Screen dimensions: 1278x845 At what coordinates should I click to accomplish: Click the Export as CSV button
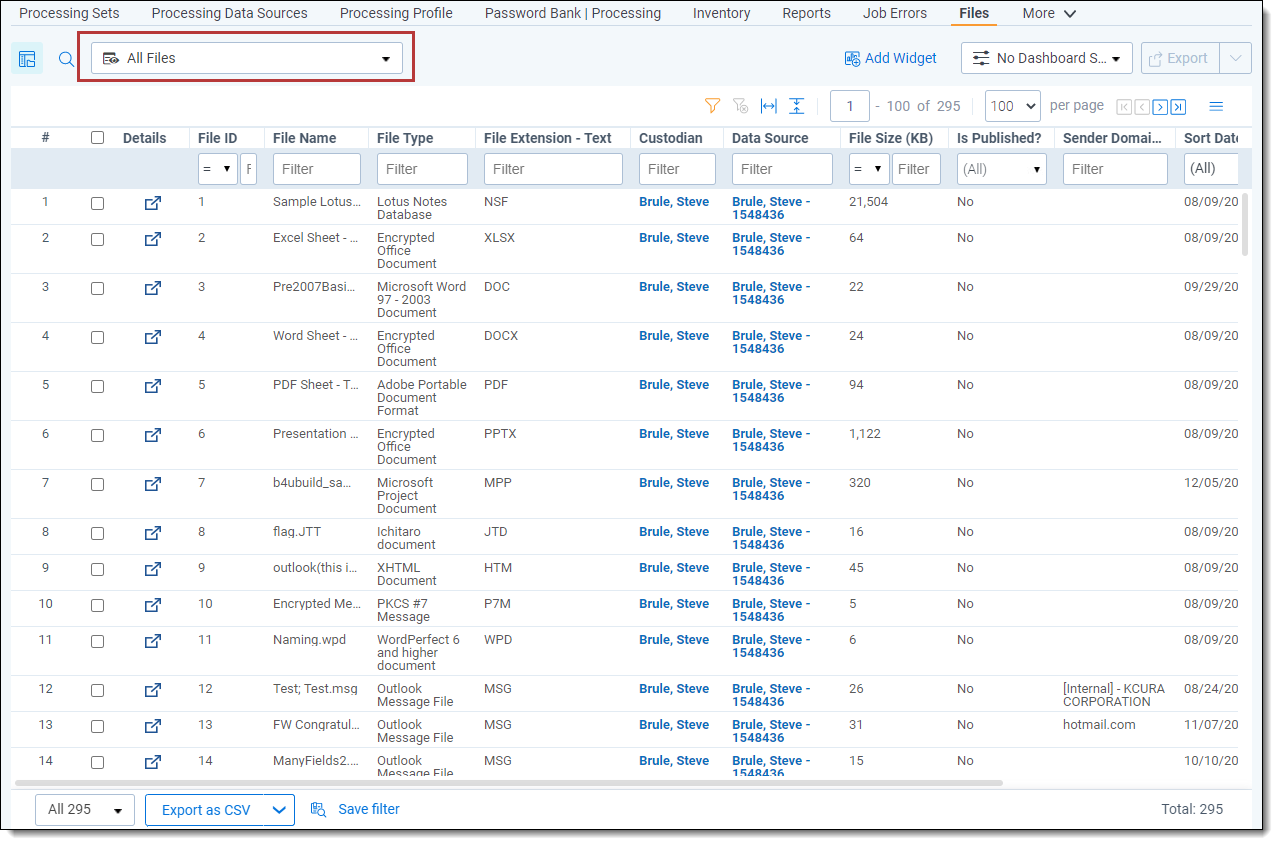click(205, 810)
